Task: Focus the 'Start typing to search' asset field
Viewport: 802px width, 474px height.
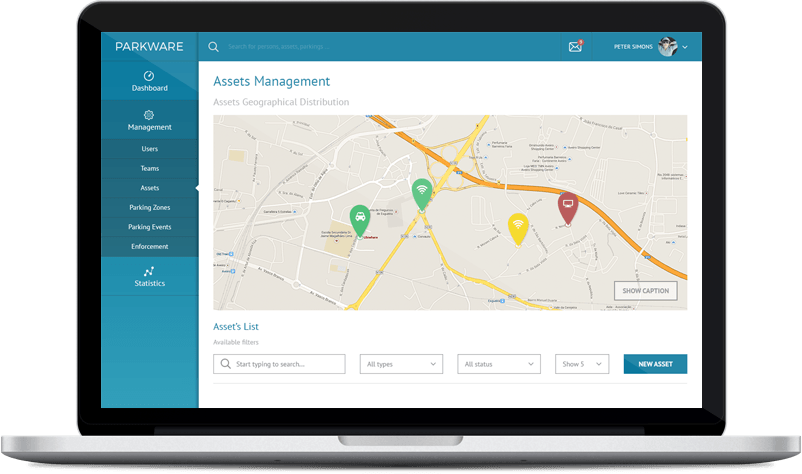Action: point(279,364)
